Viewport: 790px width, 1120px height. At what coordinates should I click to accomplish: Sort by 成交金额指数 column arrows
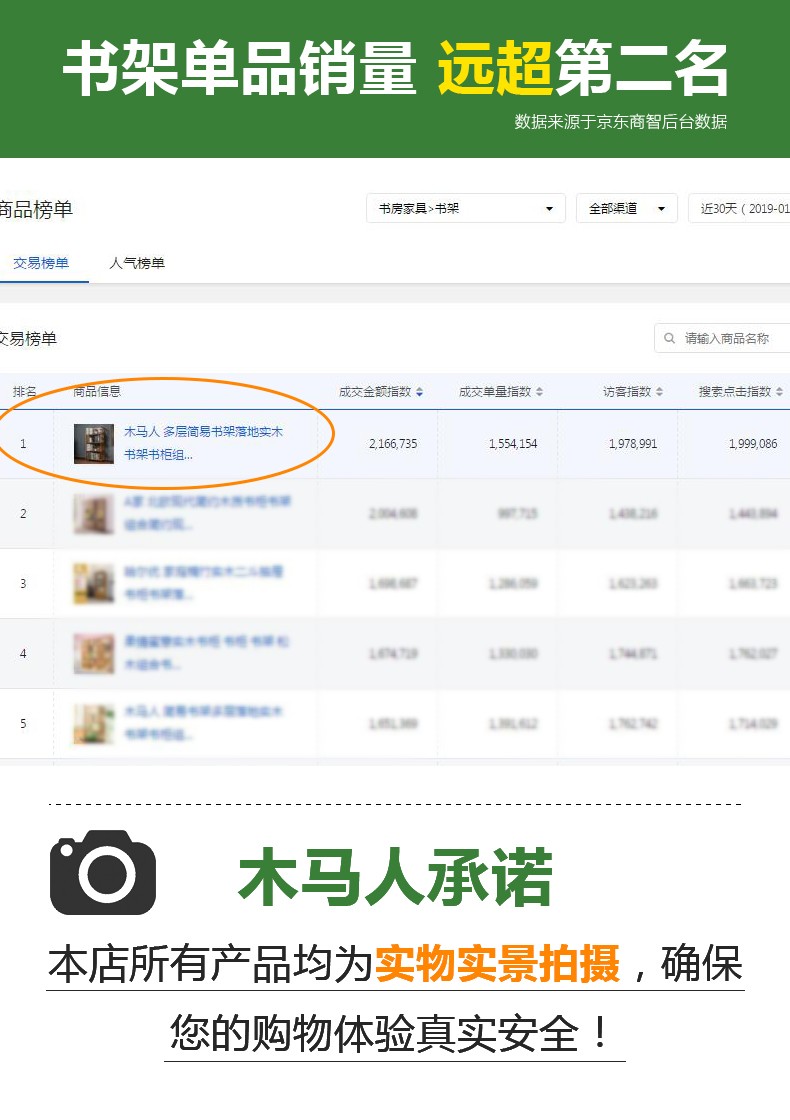(419, 392)
